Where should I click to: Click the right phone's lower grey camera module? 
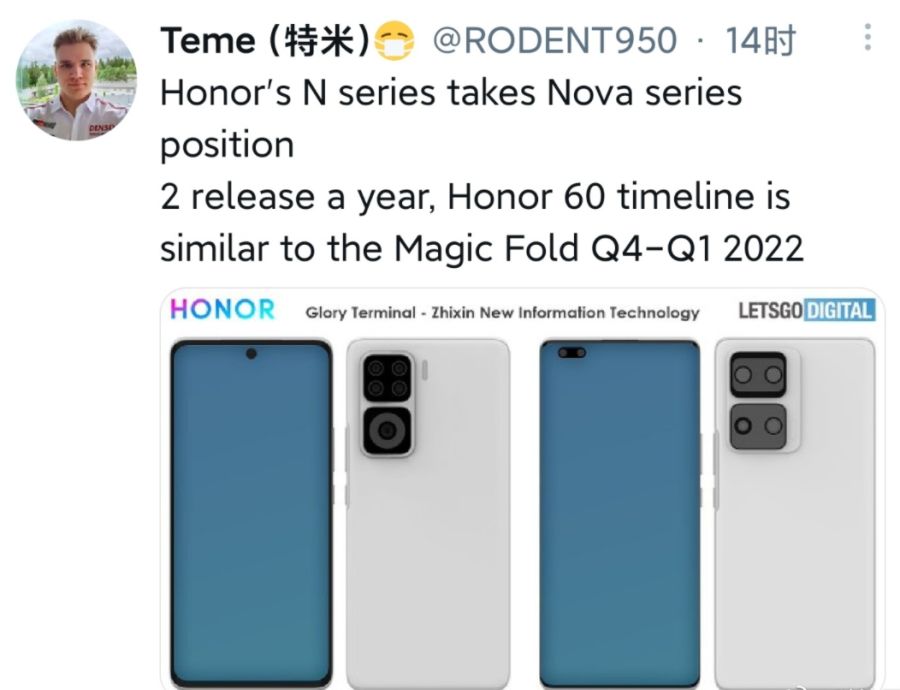[758, 427]
